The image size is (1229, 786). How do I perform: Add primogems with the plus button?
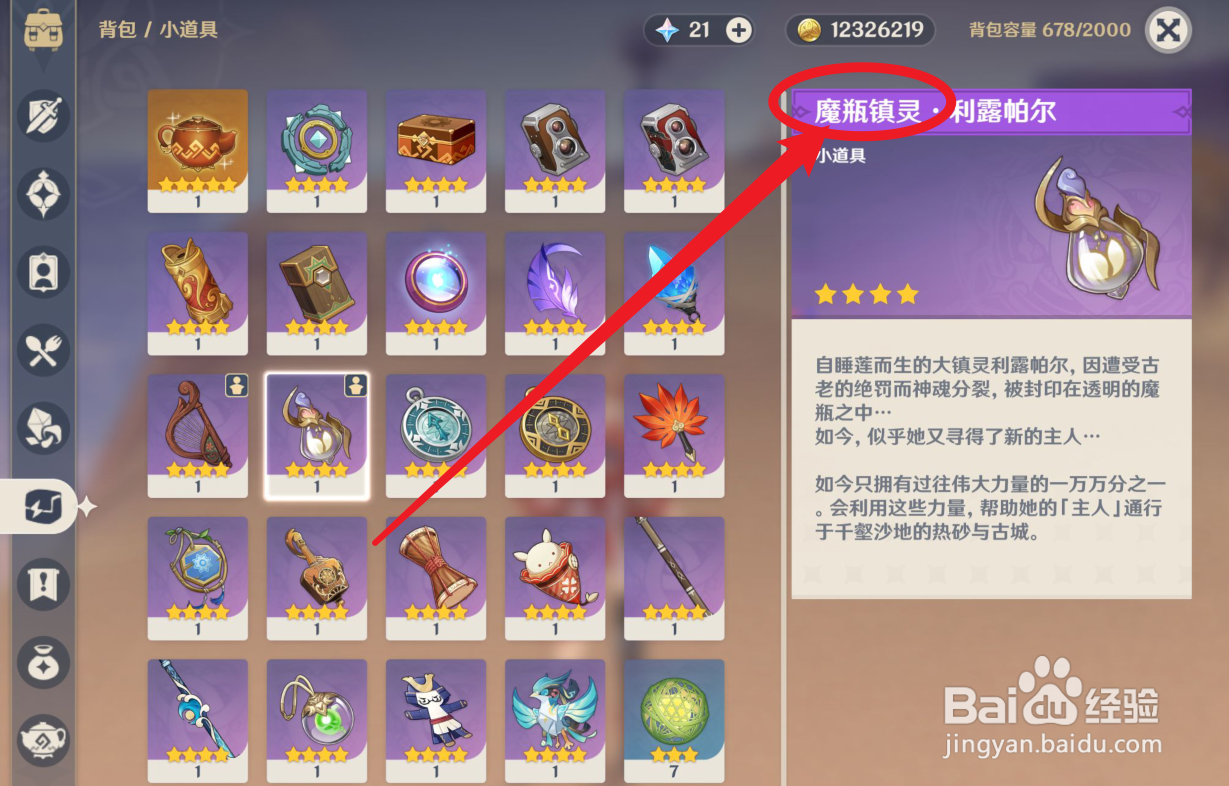[738, 30]
